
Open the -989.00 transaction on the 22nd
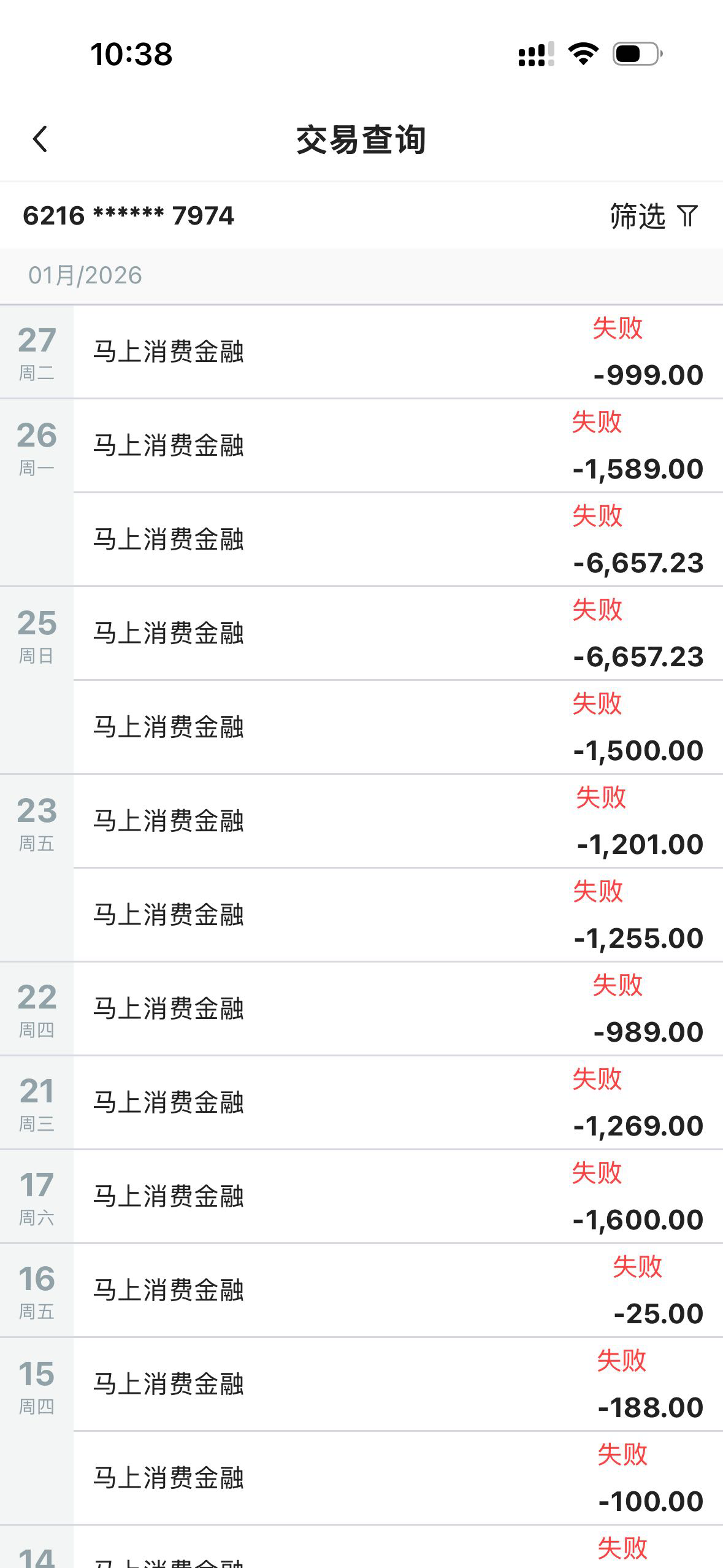tap(397, 1009)
